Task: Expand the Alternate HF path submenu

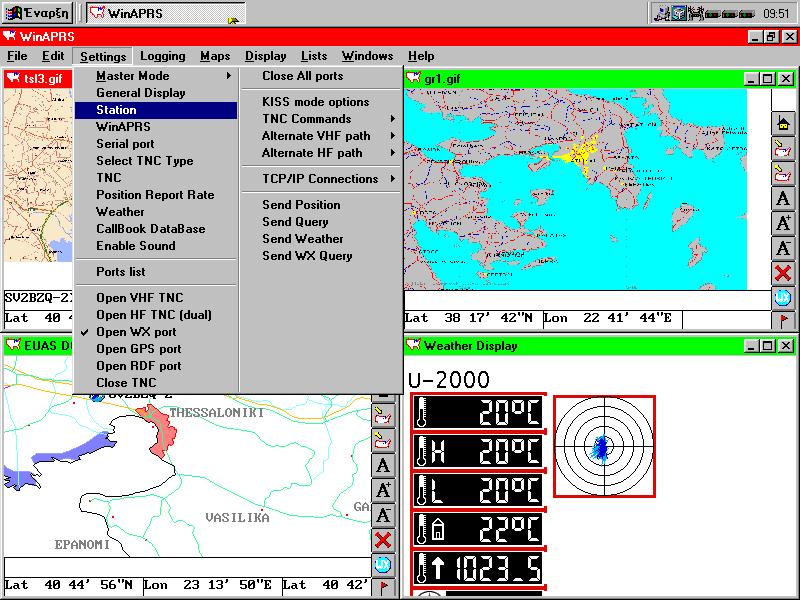Action: 320,153
